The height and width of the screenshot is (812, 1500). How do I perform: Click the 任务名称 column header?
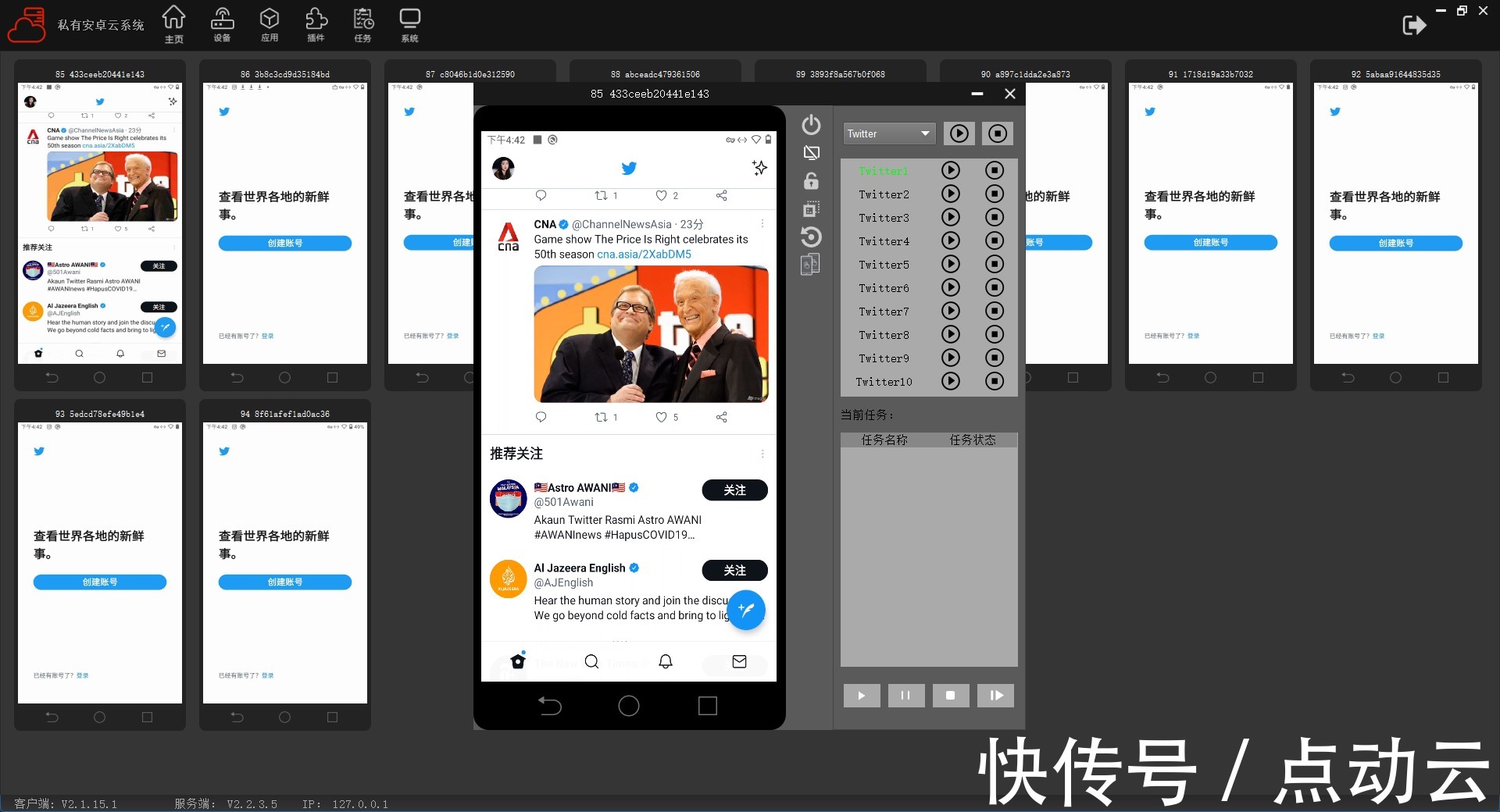[x=884, y=440]
